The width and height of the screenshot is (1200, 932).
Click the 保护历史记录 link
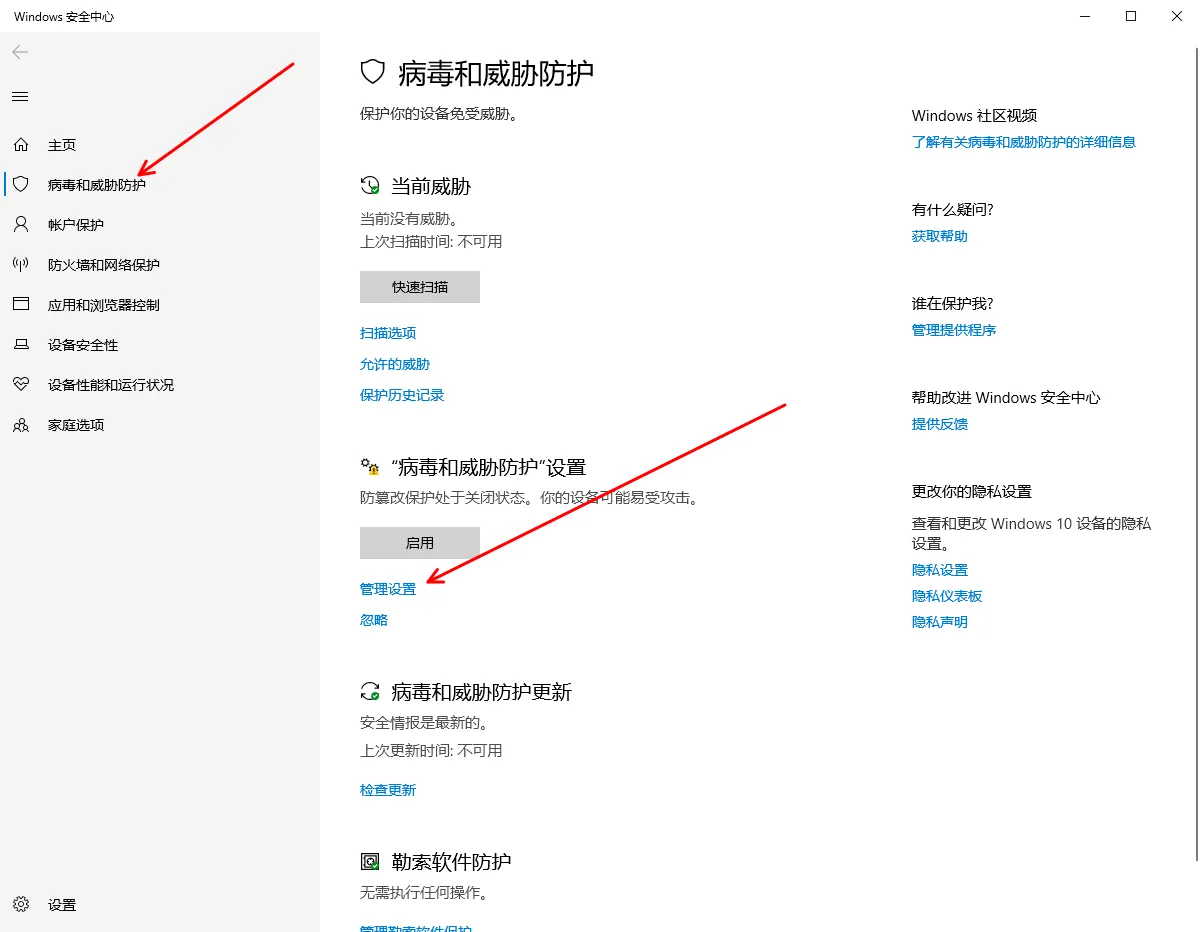click(402, 395)
